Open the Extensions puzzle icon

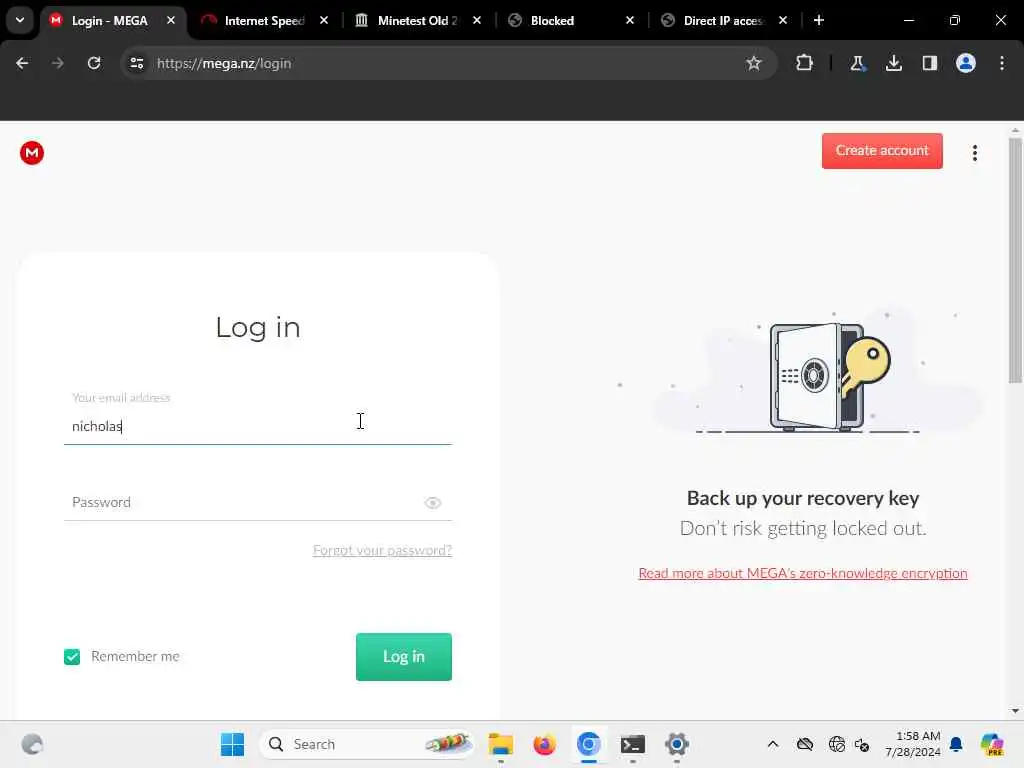[x=805, y=63]
